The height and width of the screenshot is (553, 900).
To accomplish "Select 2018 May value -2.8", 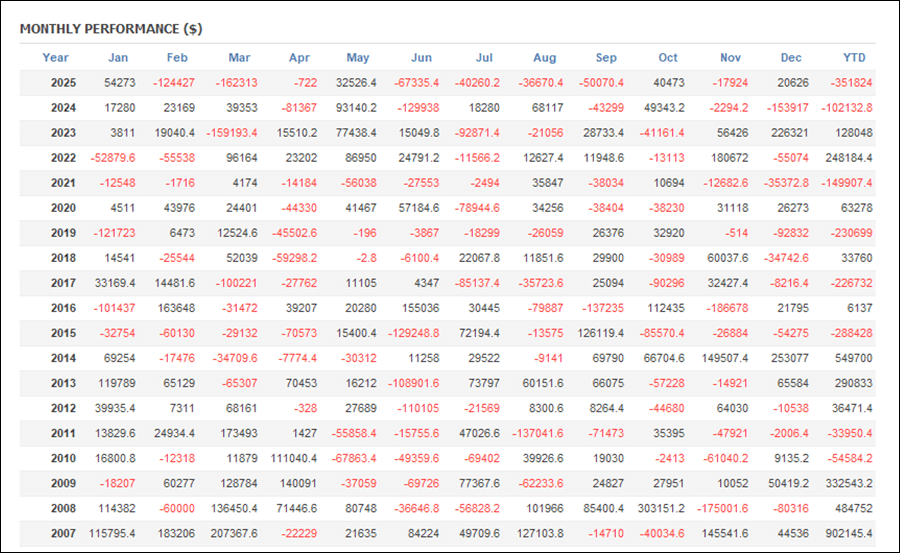I will pos(364,257).
